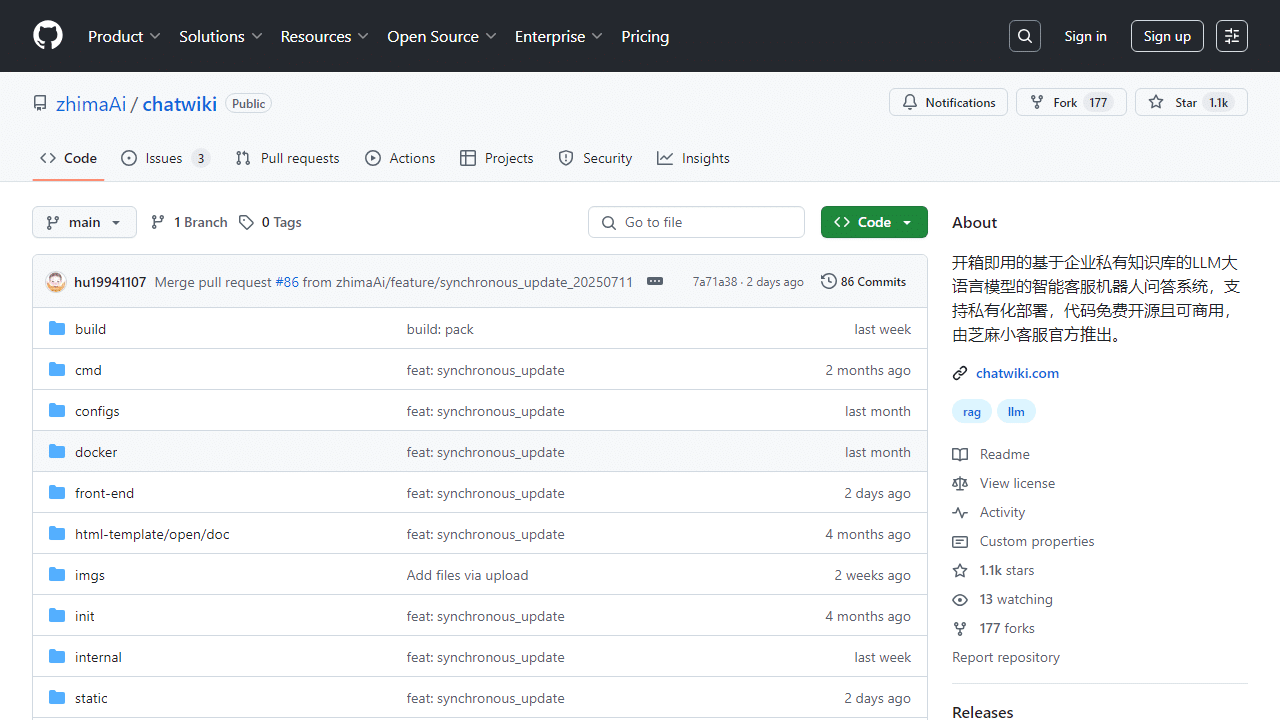Open the chatwiki repository name link
1280x720 pixels.
click(180, 103)
